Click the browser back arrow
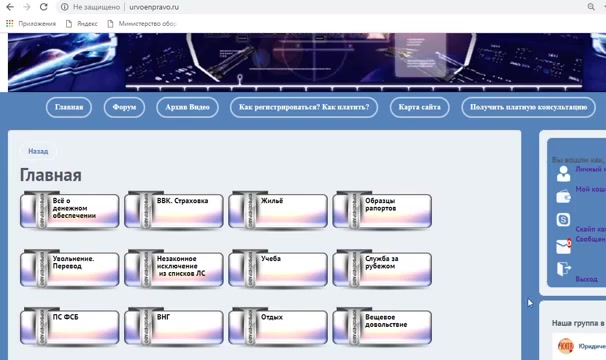Viewport: 606px width, 360px height. point(10,7)
